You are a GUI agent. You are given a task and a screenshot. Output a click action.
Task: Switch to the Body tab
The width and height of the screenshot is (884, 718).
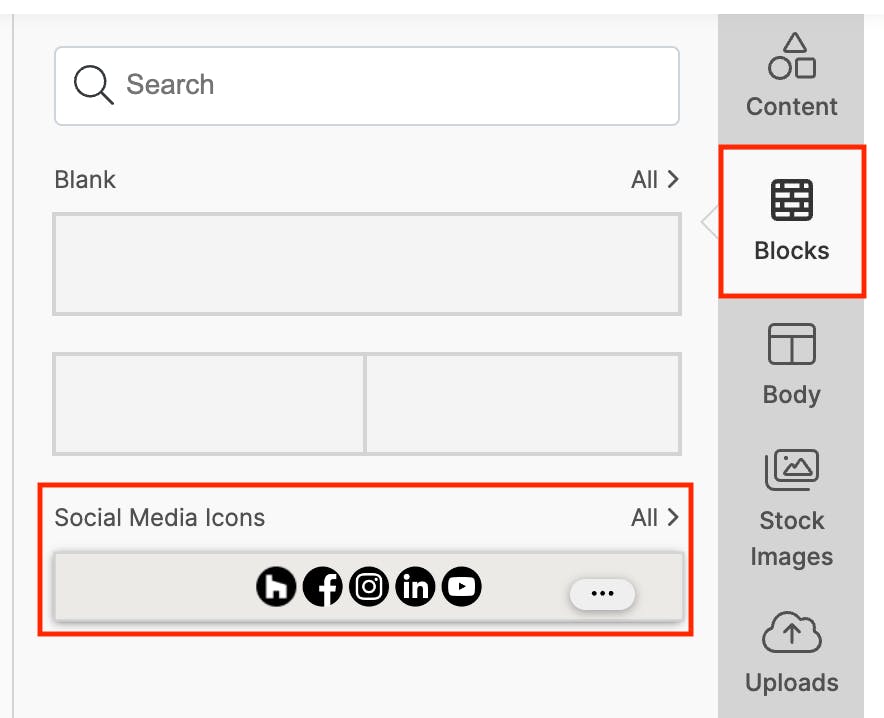(791, 365)
